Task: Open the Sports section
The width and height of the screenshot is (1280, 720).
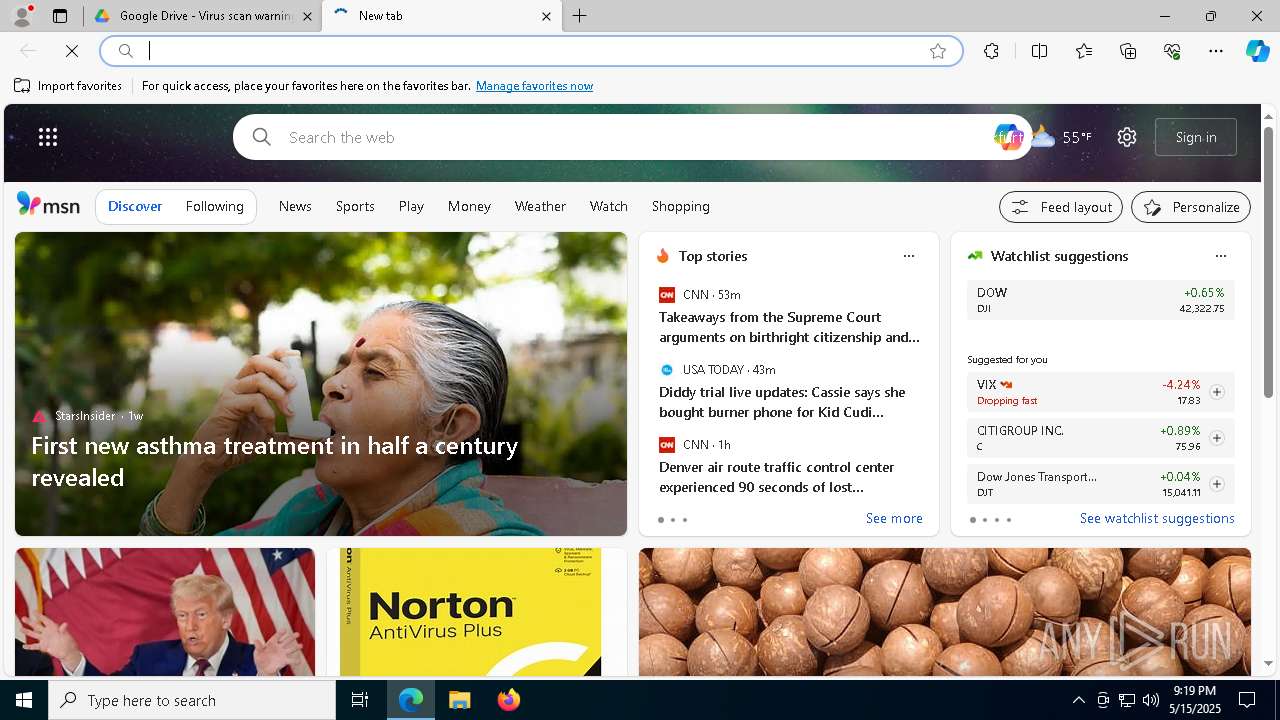Action: (355, 206)
